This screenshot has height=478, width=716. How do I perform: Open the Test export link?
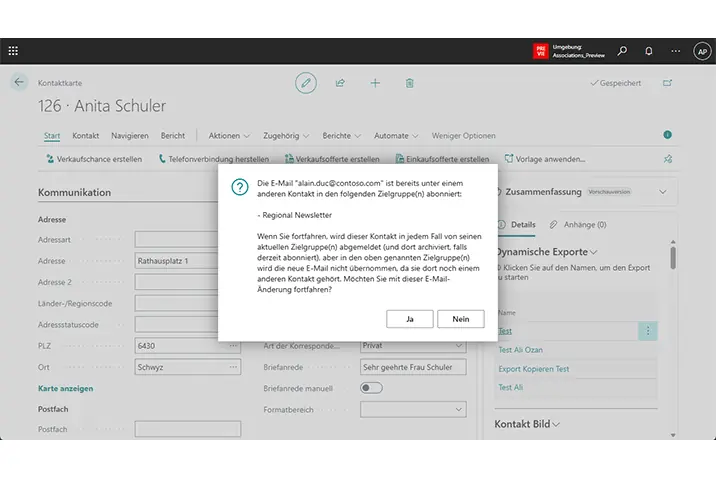click(x=505, y=331)
